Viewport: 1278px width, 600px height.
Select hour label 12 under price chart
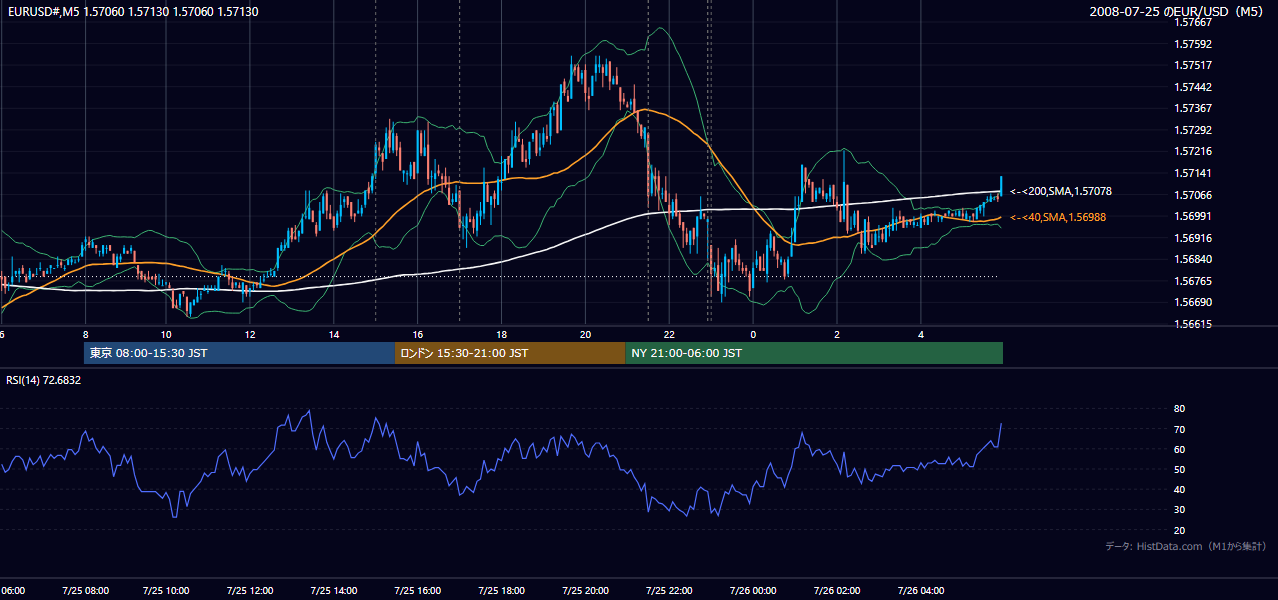click(x=250, y=335)
